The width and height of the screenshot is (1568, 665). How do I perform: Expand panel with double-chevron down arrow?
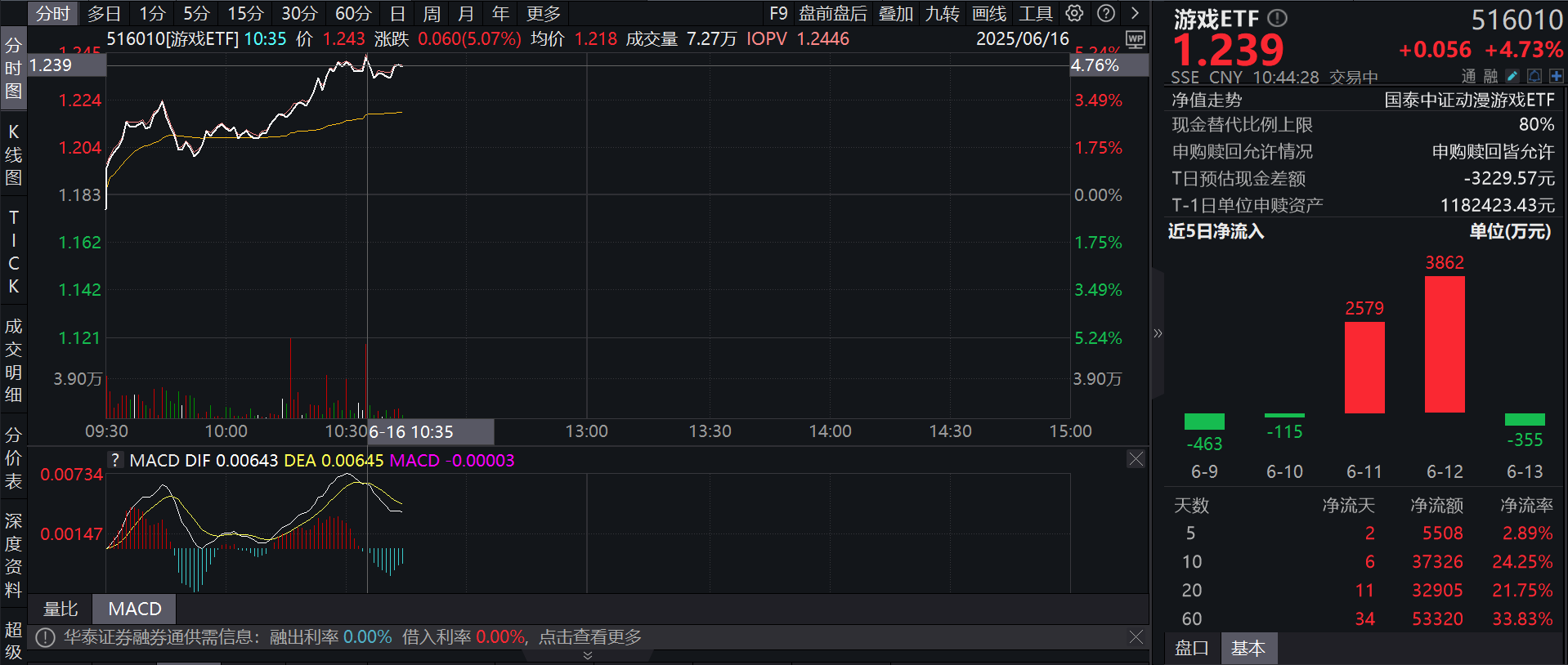coord(587,656)
